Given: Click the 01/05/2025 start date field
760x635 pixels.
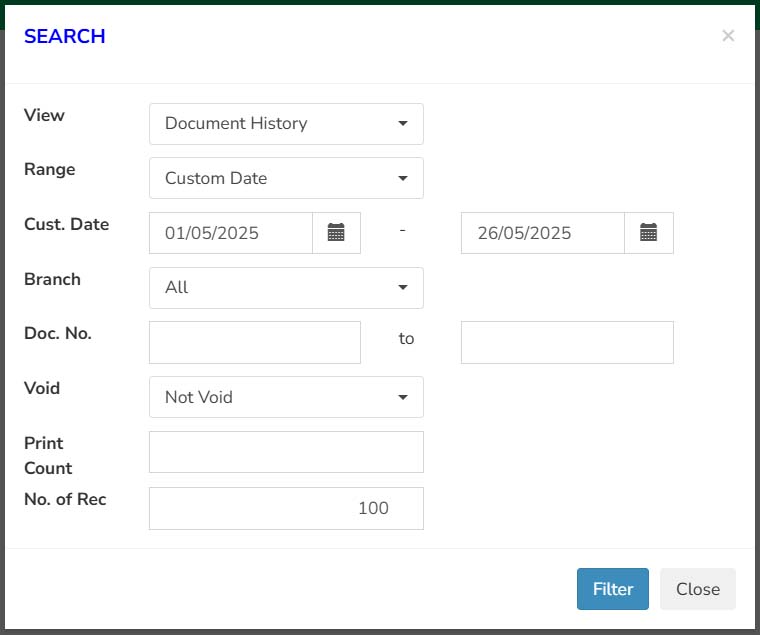Looking at the screenshot, I should 231,233.
